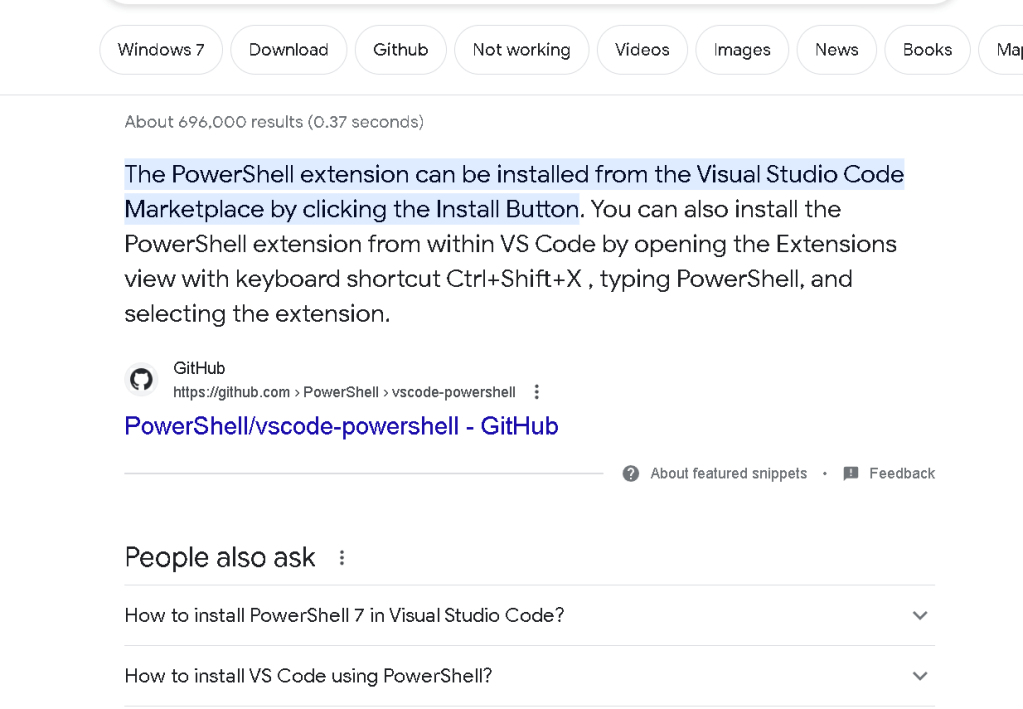The width and height of the screenshot is (1023, 709).
Task: Click the Feedback link
Action: tap(902, 474)
